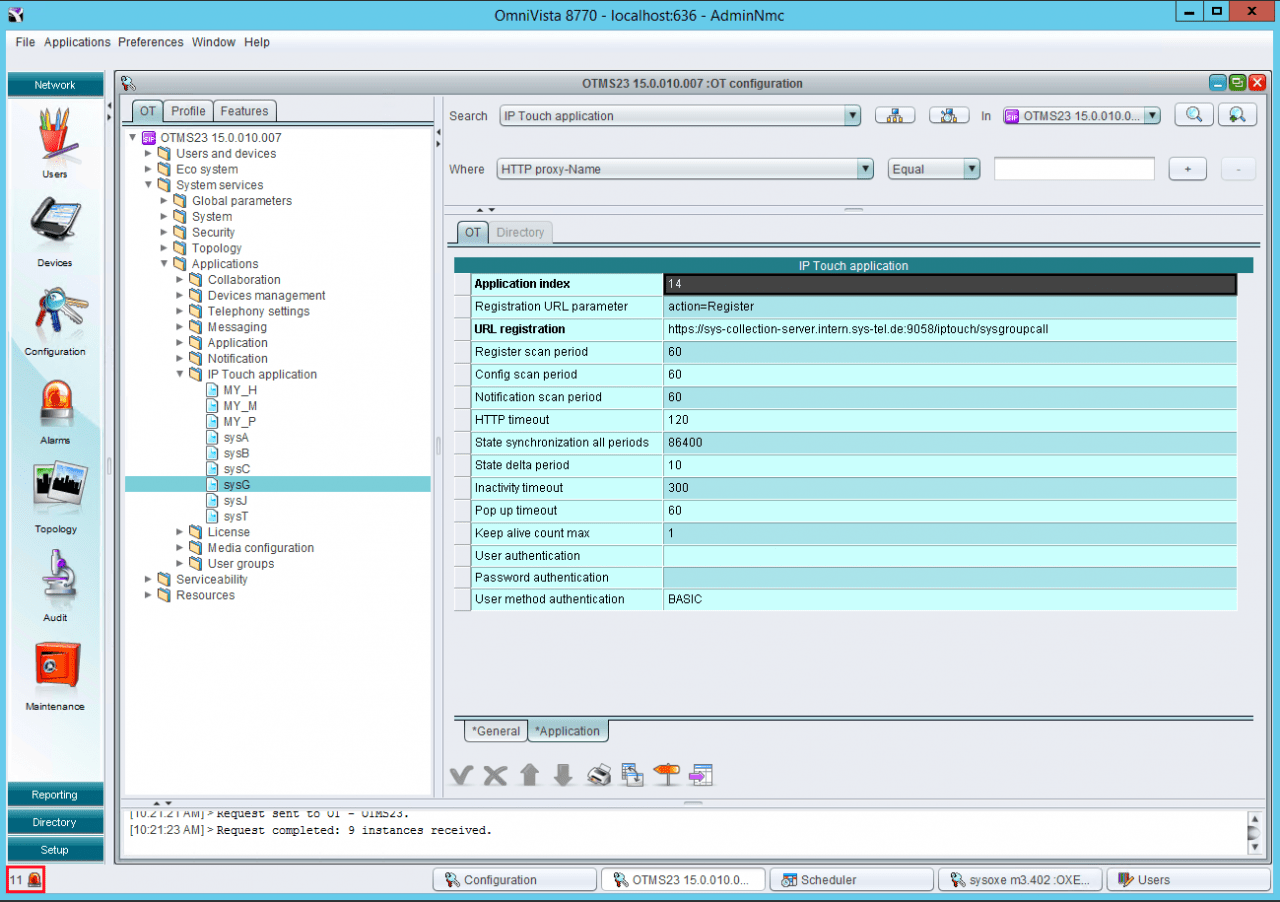Click the orange signpost icon
Image resolution: width=1280 pixels, height=902 pixels.
click(666, 775)
